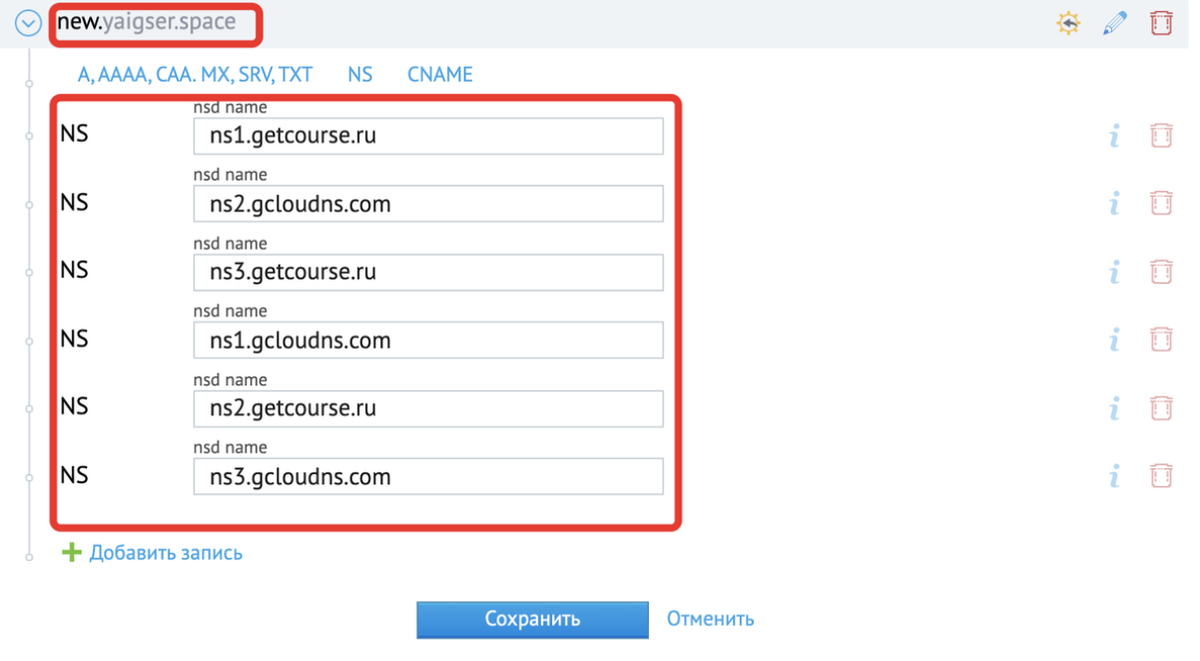Delete the ns1.getcourse.ru NS record
The image size is (1200, 661).
coord(1161,135)
